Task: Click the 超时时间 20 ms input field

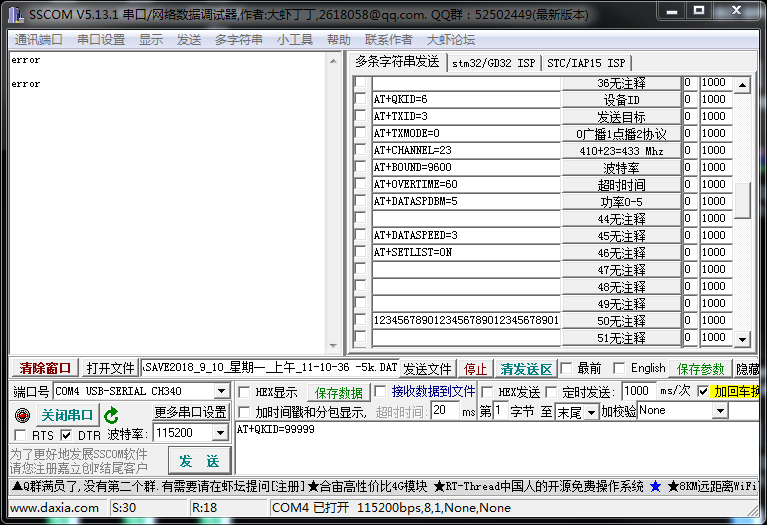Action: (445, 411)
